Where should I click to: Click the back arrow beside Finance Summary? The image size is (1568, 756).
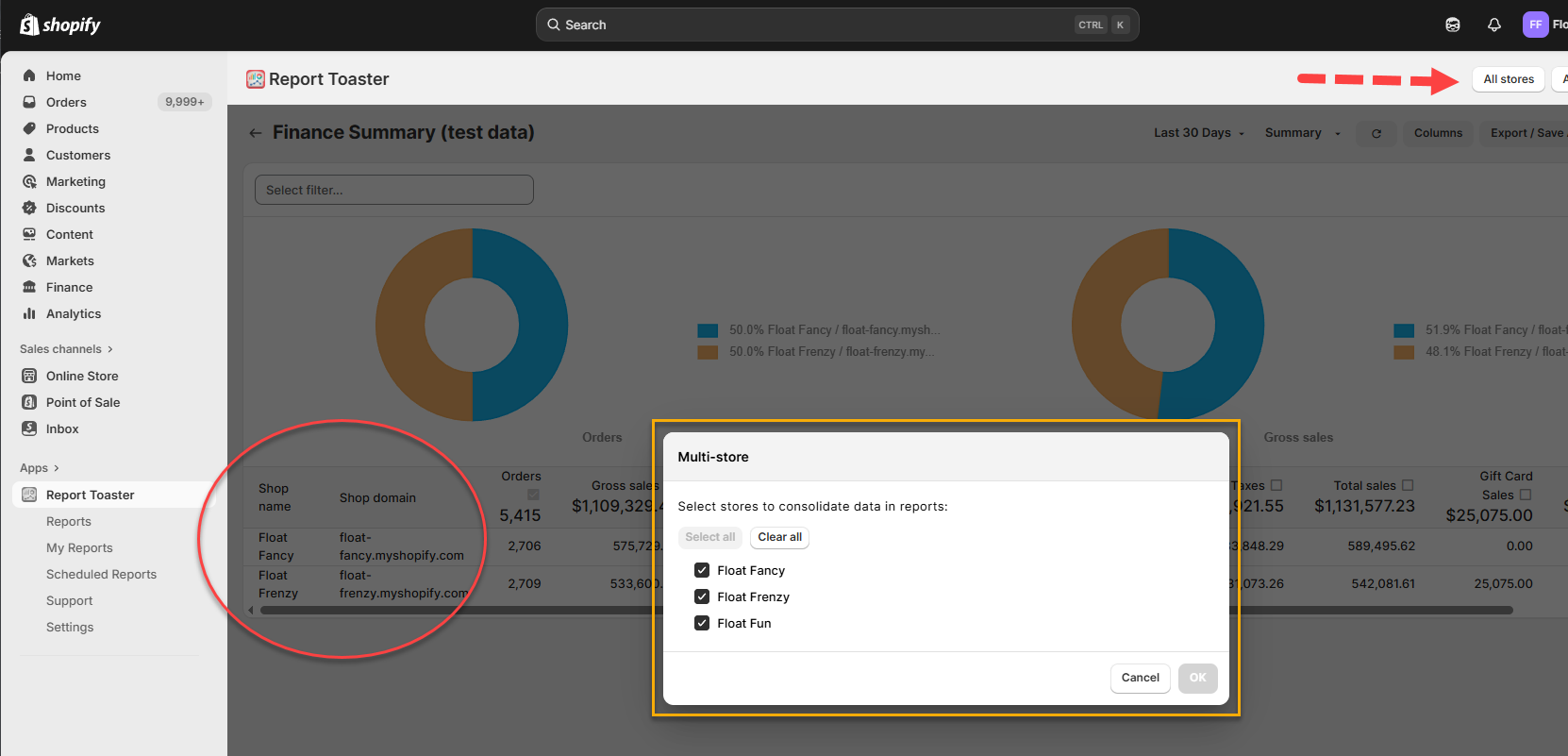pos(255,133)
